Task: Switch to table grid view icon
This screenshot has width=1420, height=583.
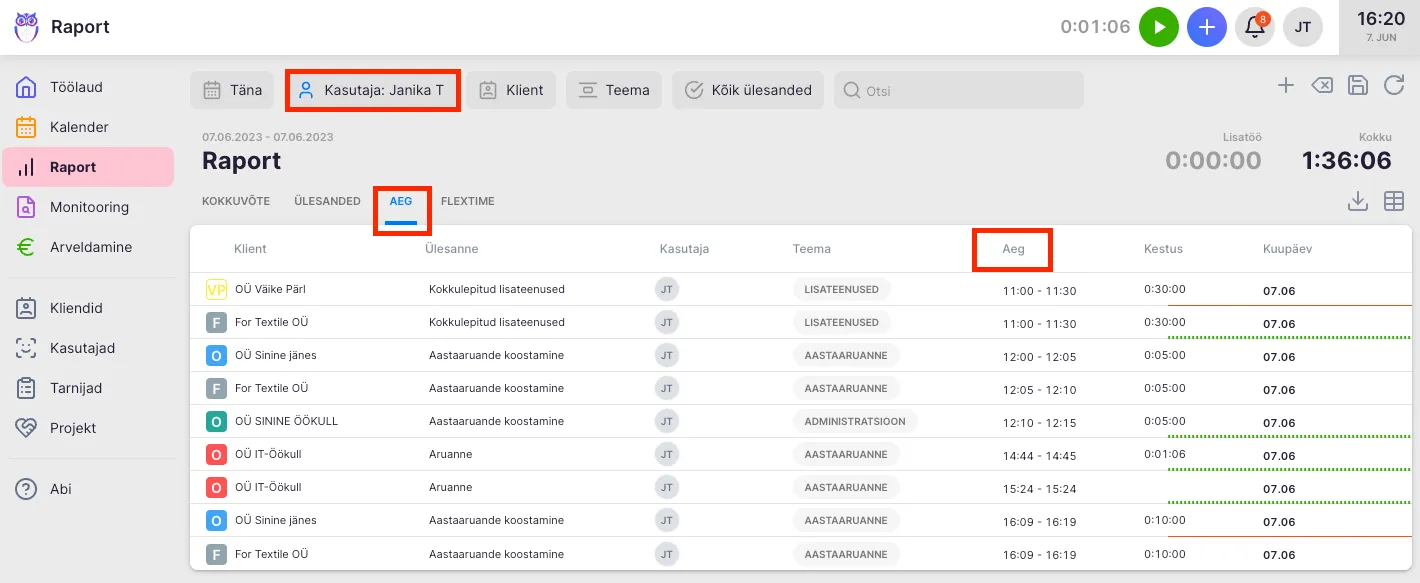Action: [1394, 202]
